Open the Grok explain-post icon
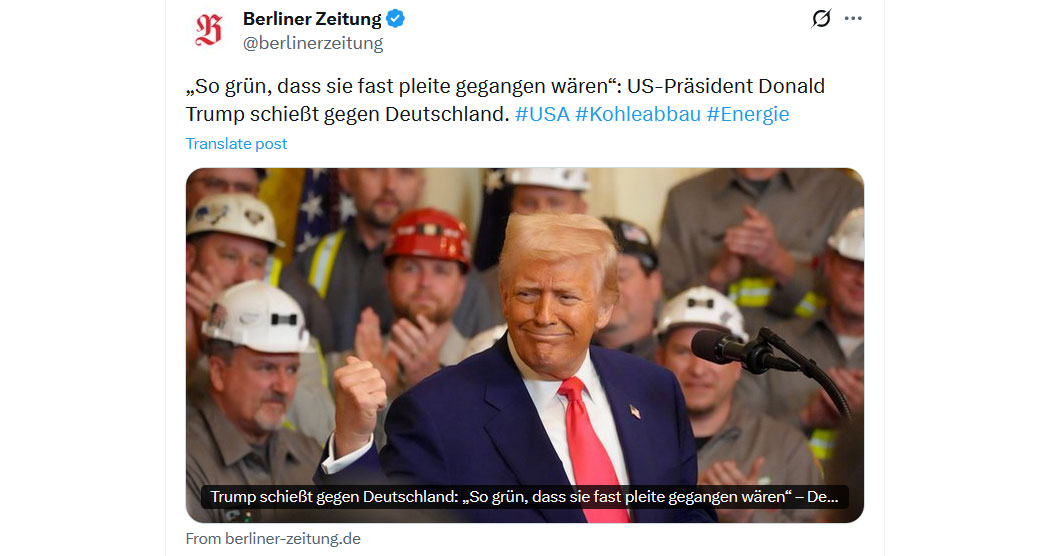 click(821, 19)
